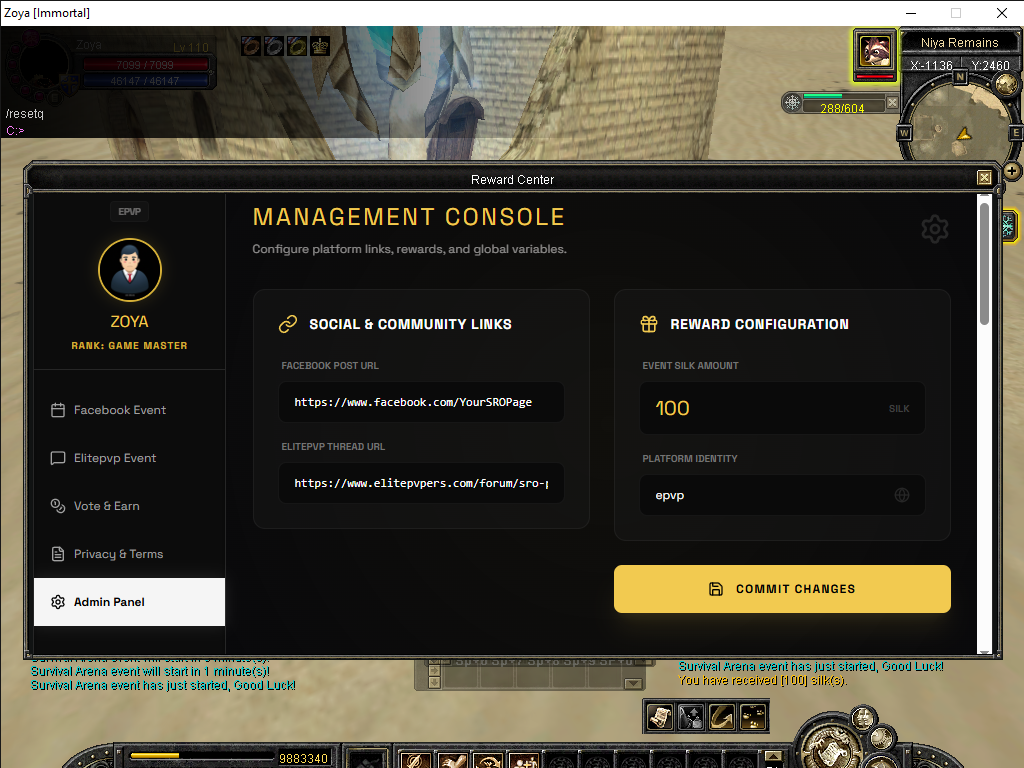Screen dimensions: 1024x768
Task: Click the crown buff icon
Action: click(320, 46)
